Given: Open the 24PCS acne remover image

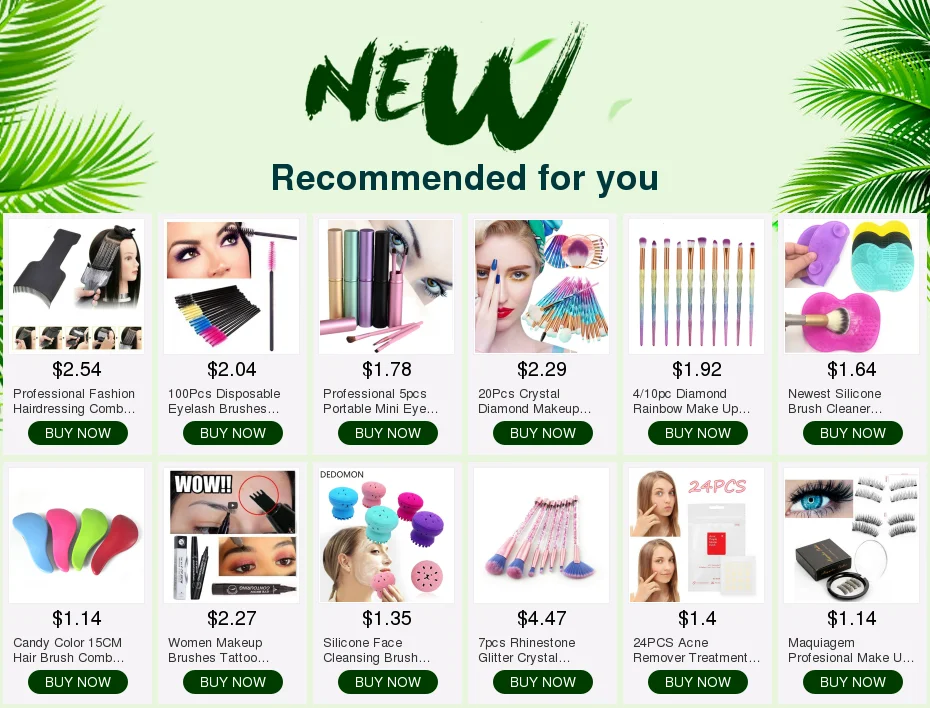Looking at the screenshot, I should click(x=696, y=535).
